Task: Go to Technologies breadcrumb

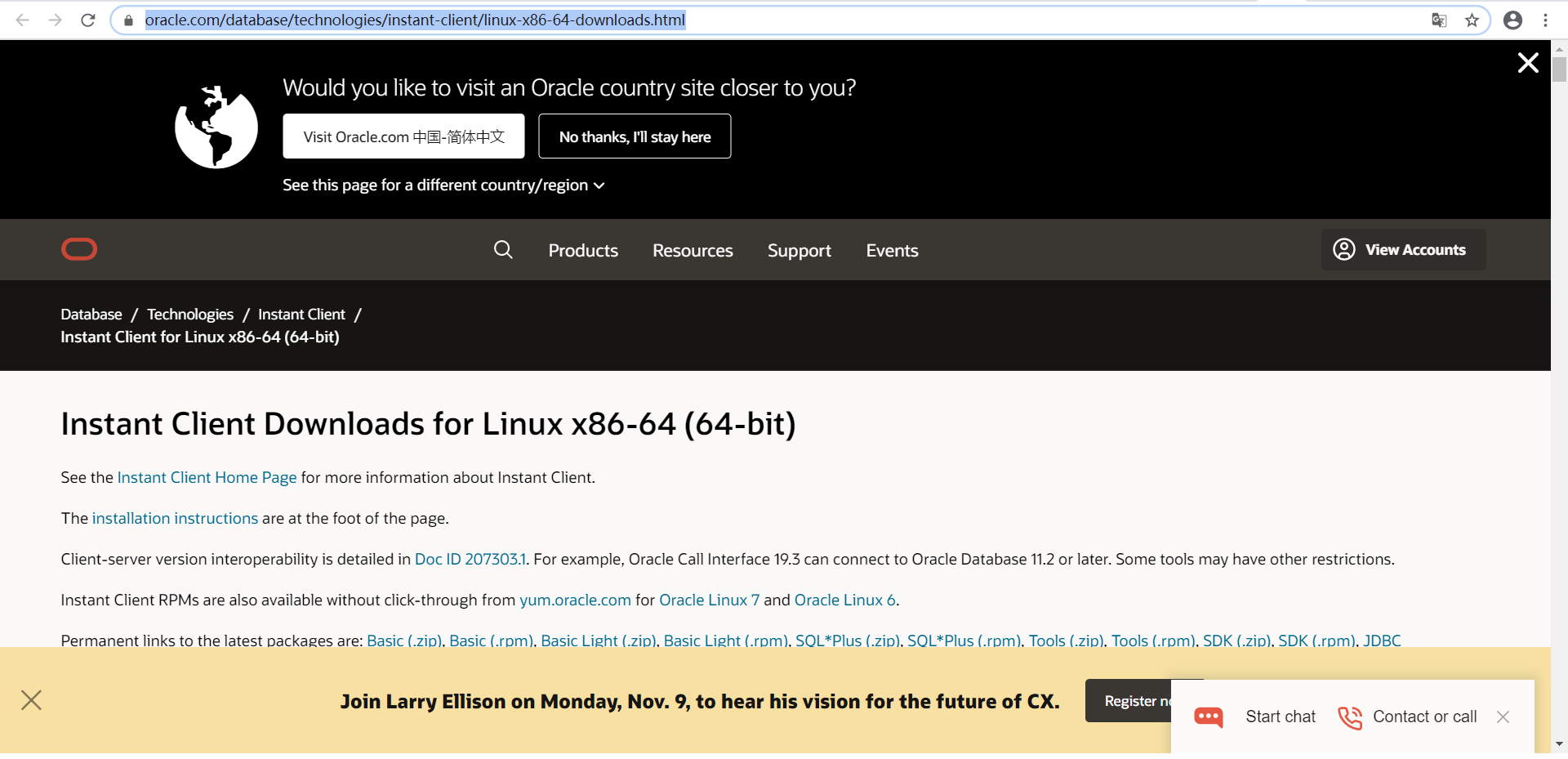Action: click(x=190, y=315)
